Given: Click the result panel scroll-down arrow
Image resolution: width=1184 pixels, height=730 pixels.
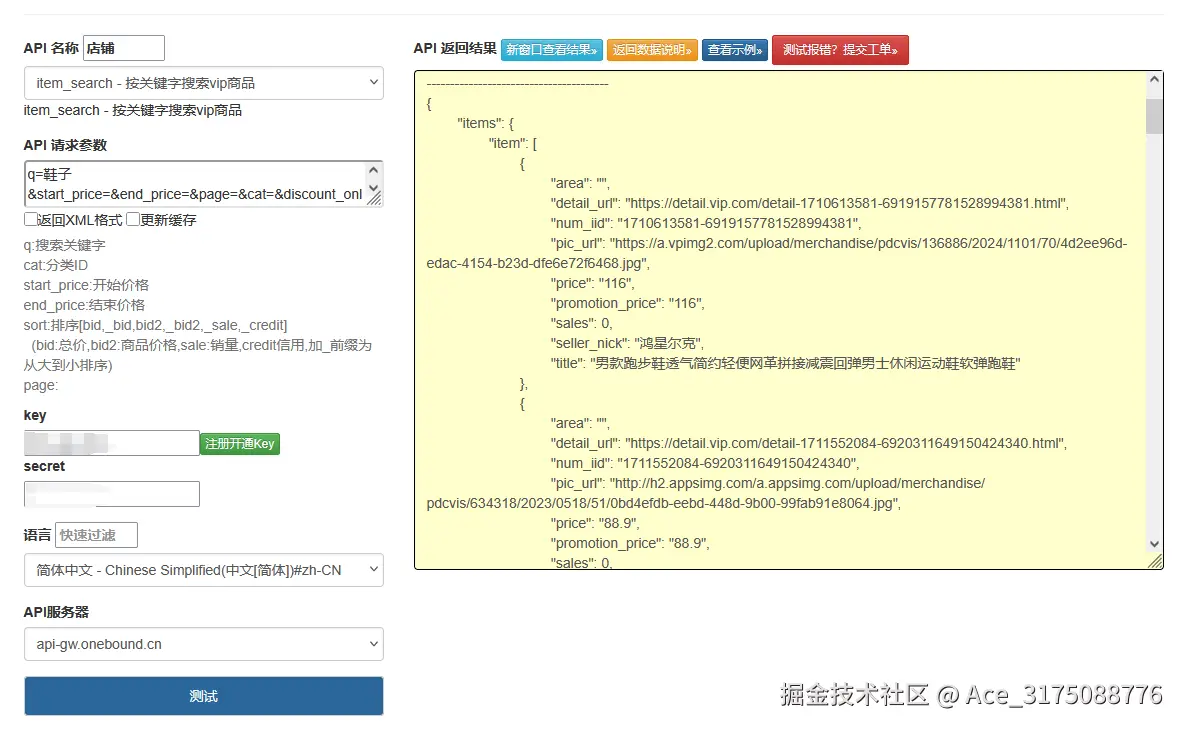Looking at the screenshot, I should [x=1154, y=544].
